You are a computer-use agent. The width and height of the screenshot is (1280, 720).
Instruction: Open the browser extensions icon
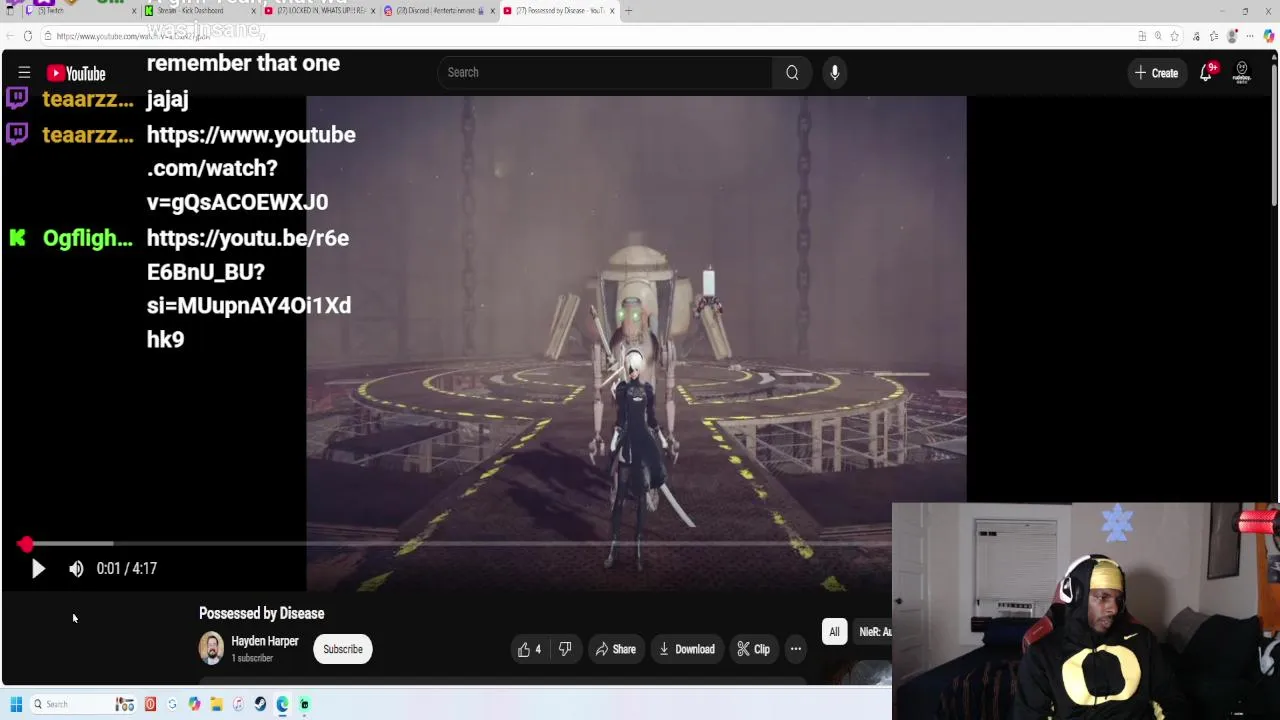tap(1196, 36)
